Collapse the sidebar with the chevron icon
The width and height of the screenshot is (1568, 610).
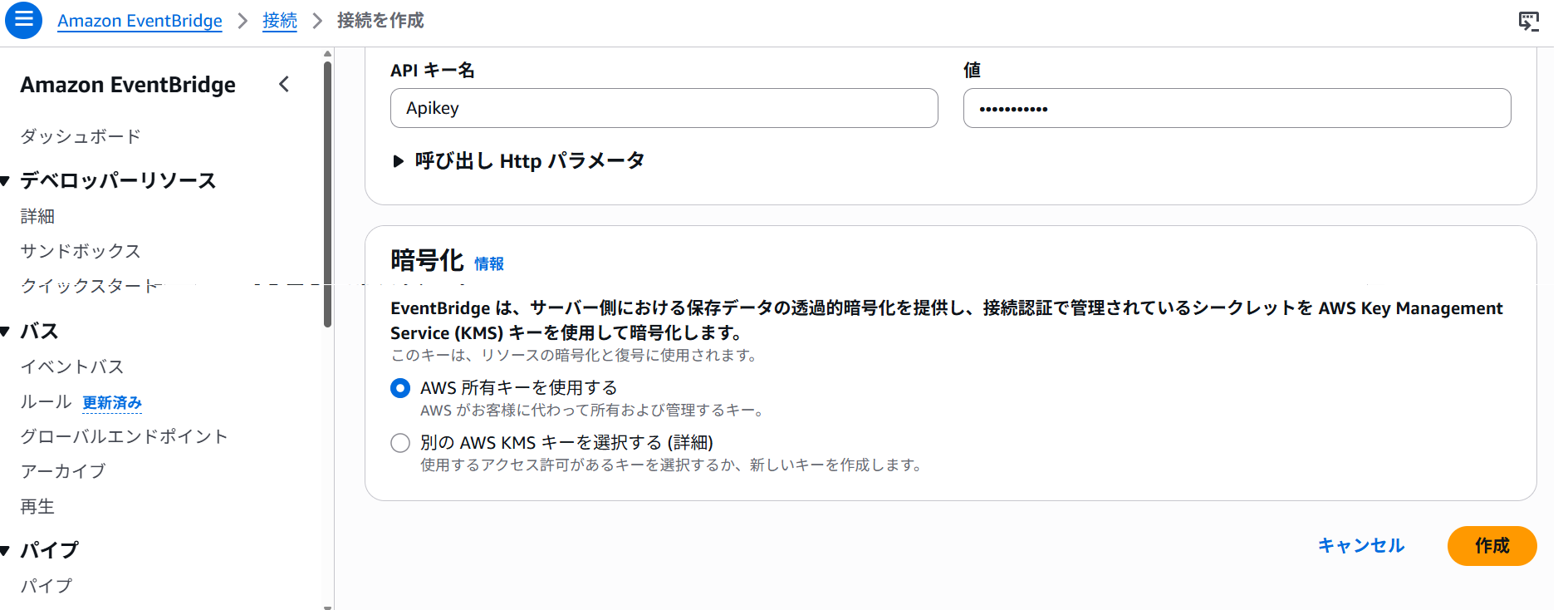[284, 84]
